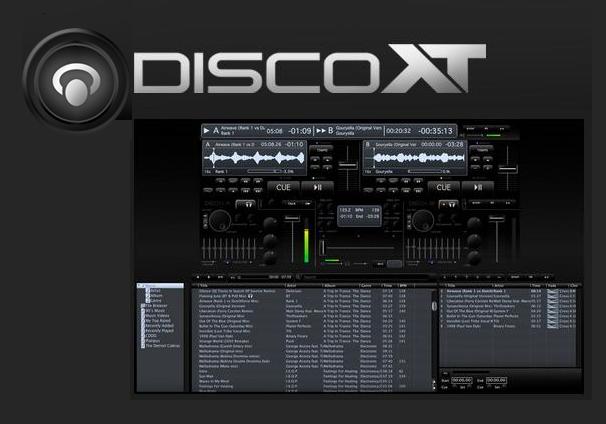Click the deck A waveform display
Screen dimensions: 606x424
coord(254,158)
